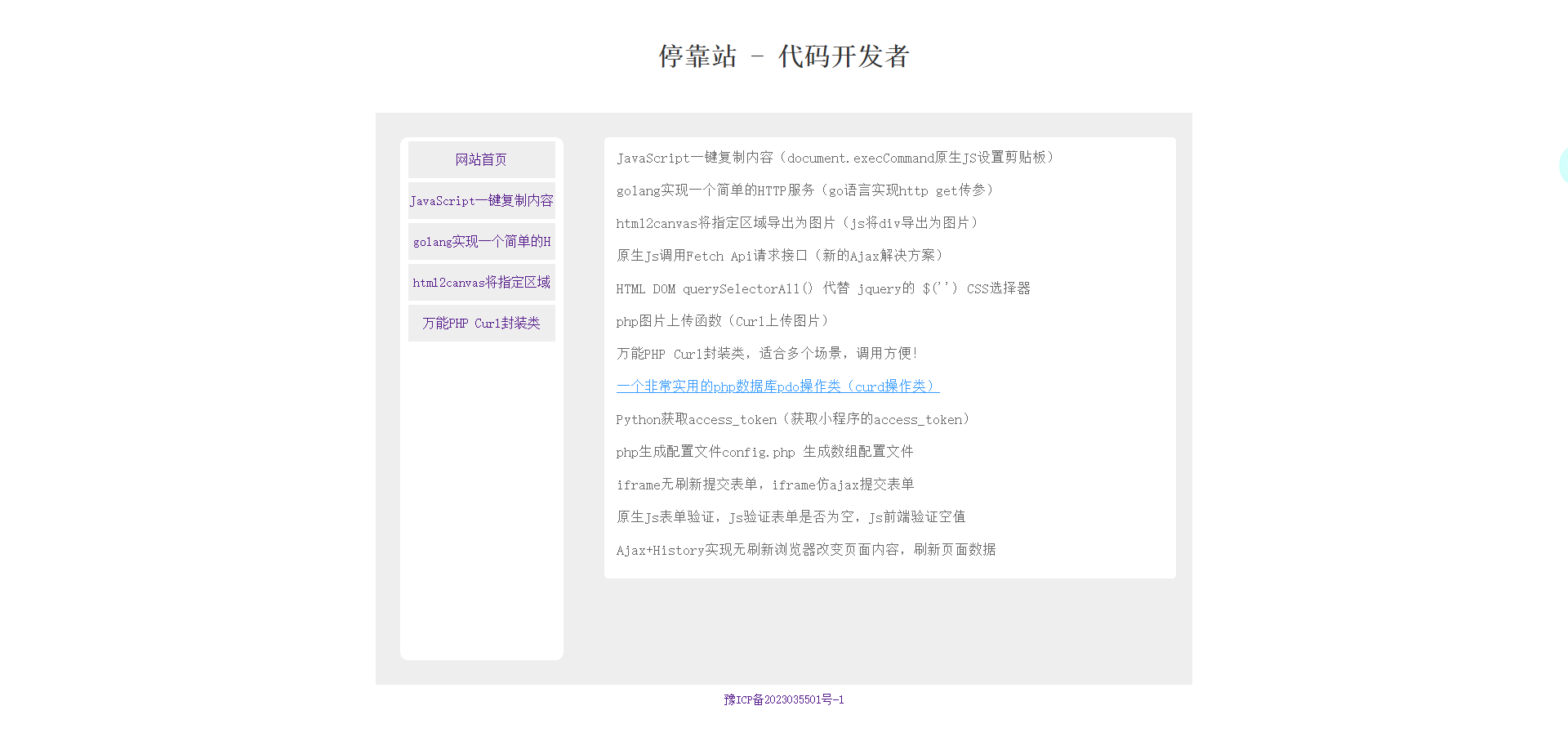Open highlighted link 一个非常实用的php数据库pdo操作类
Image resolution: width=1568 pixels, height=755 pixels.
pyautogui.click(x=777, y=386)
